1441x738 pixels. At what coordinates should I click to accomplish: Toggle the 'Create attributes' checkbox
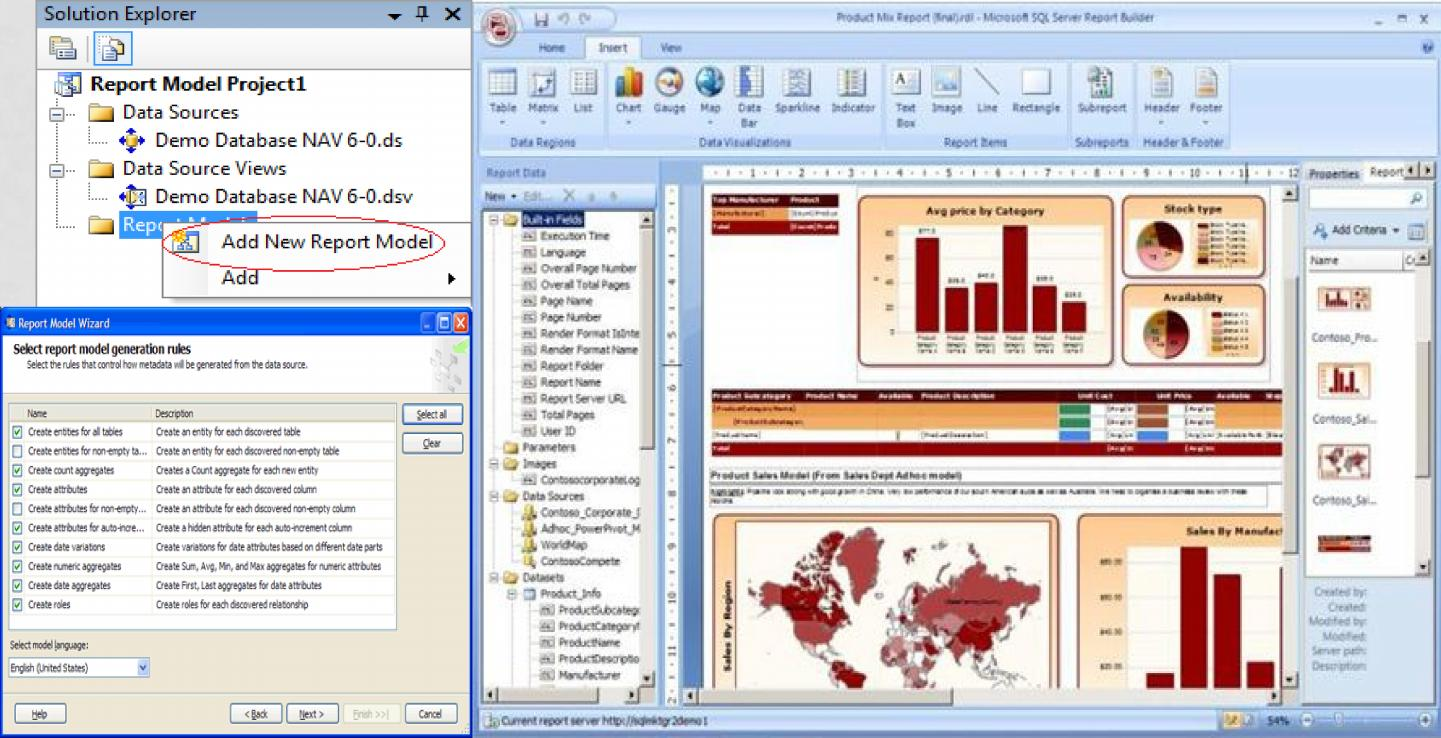18,490
